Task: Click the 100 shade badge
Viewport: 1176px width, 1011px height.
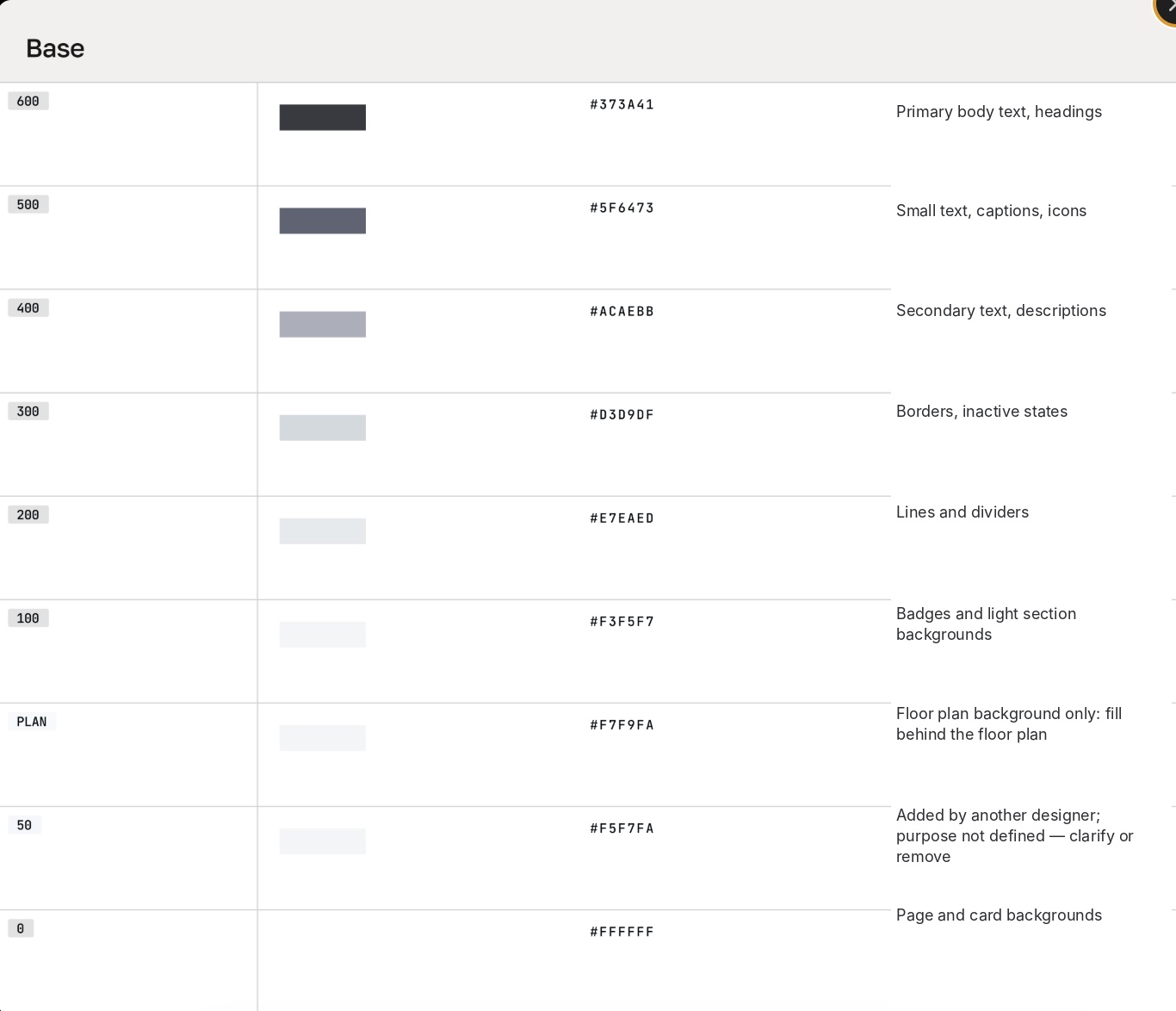Action: (28, 617)
